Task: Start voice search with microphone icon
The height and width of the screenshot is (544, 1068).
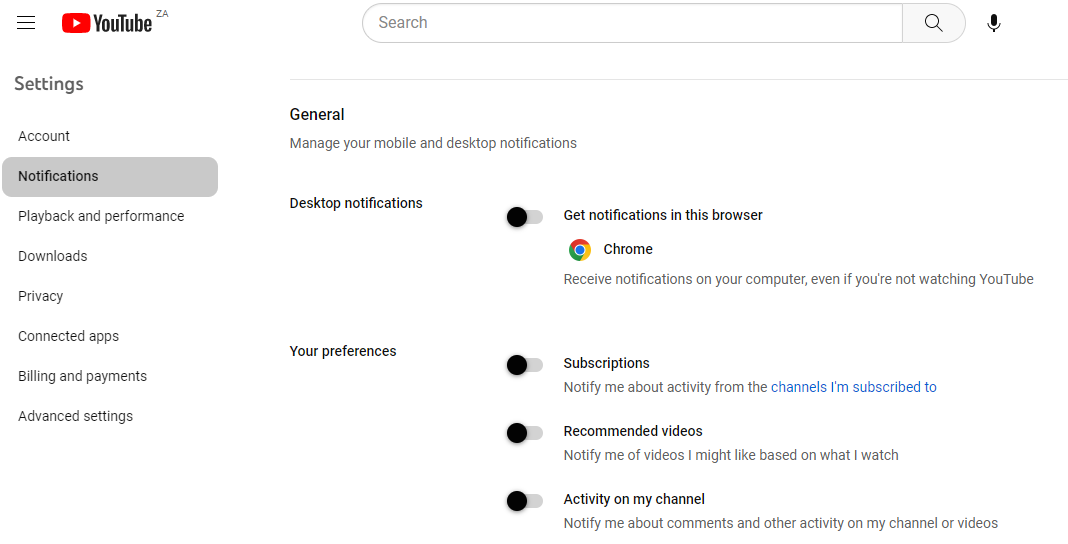Action: (x=994, y=23)
